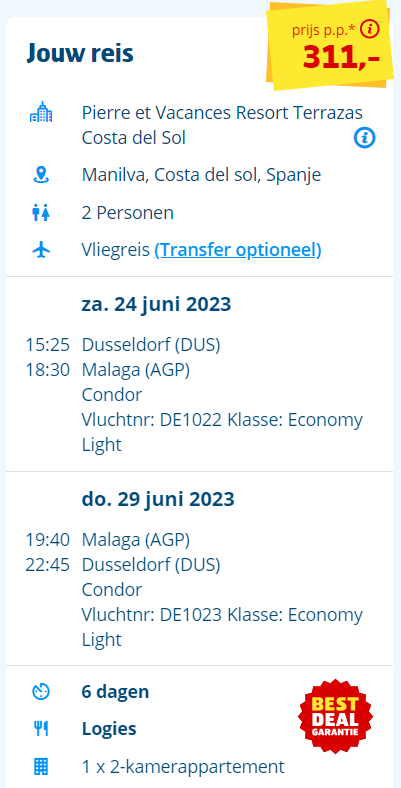
Task: Click the 1 x 2-kamerappartement text
Action: pyautogui.click(x=183, y=767)
